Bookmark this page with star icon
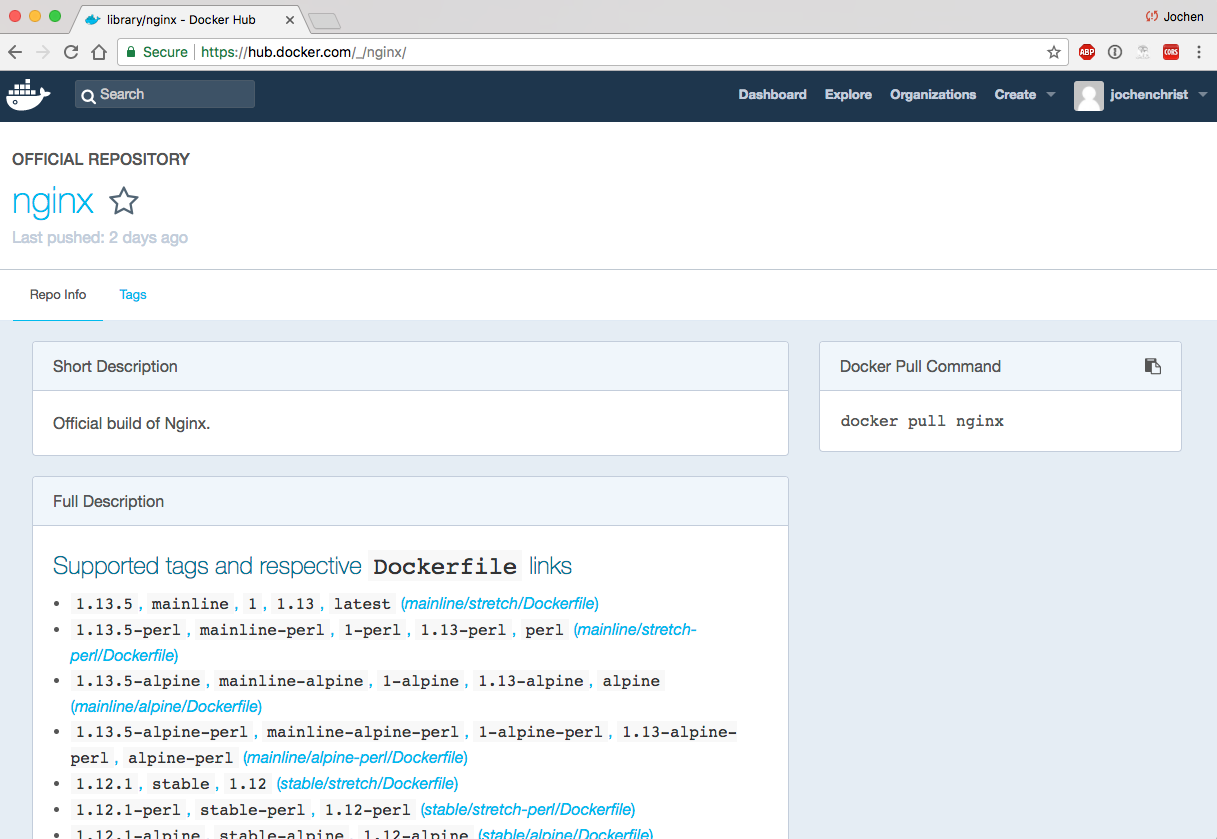The height and width of the screenshot is (839, 1217). (1054, 52)
